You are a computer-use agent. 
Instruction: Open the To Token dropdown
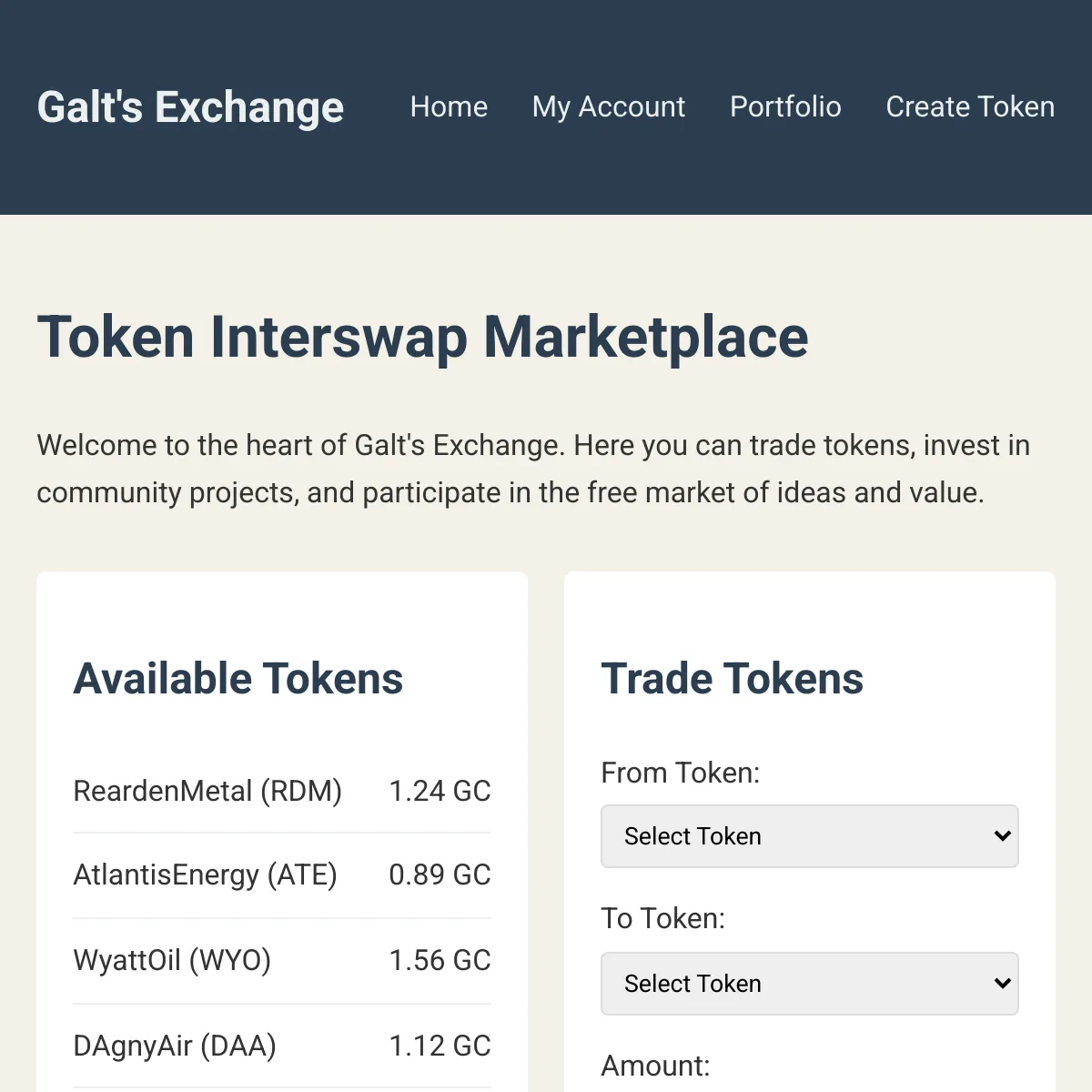tap(809, 983)
